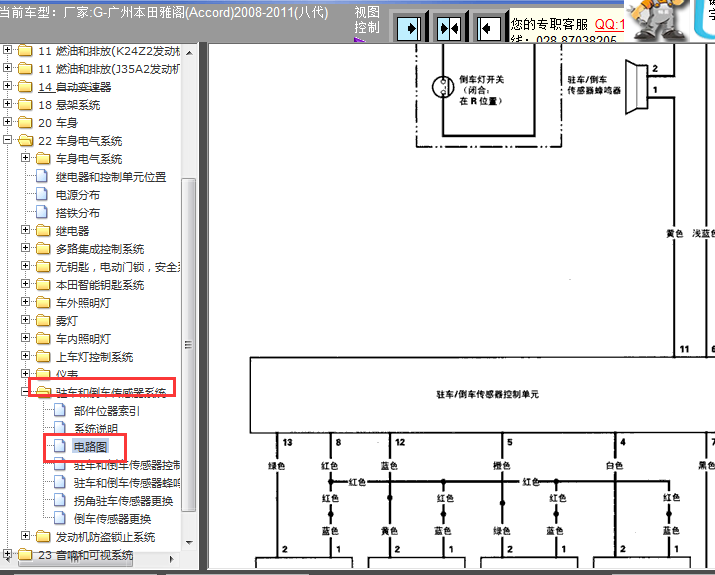The width and height of the screenshot is (715, 575).
Task: Select the 22 车身电气系统 open folder icon
Action: pos(25,140)
